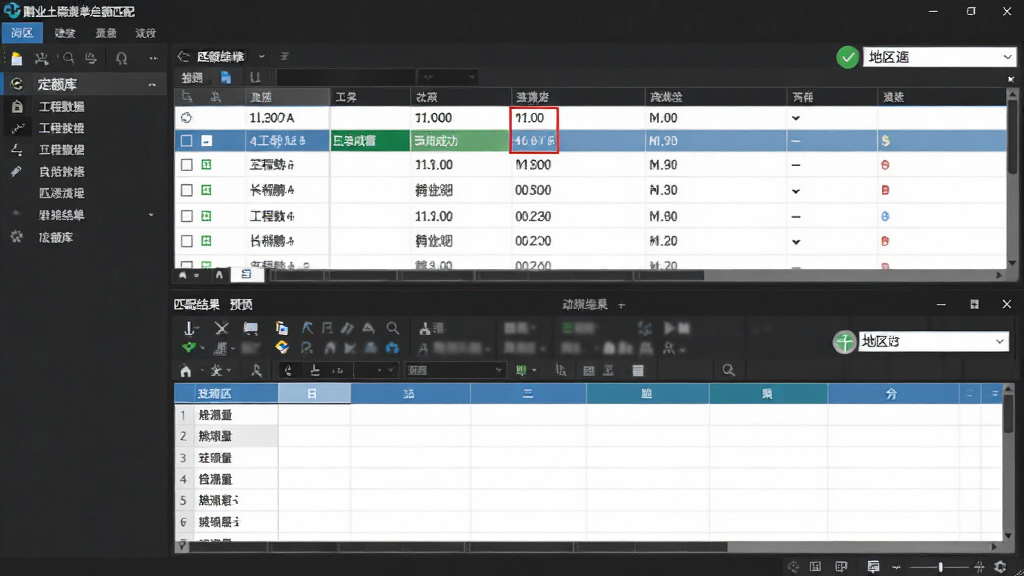Expand the arrow beside the 定额库 sidebar item
1024x576 pixels.
point(152,85)
